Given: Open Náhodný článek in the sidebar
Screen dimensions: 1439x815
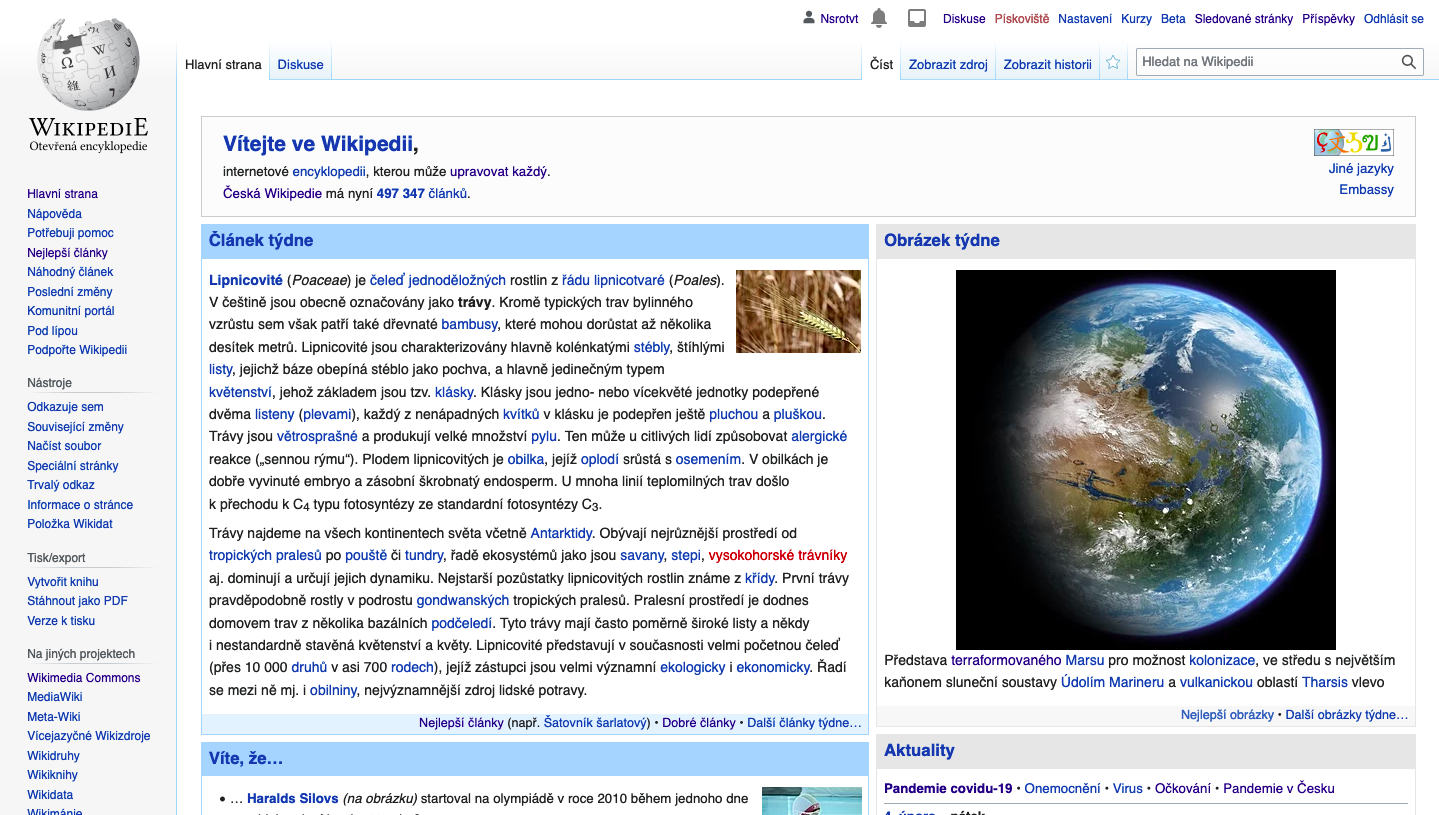Looking at the screenshot, I should point(70,272).
